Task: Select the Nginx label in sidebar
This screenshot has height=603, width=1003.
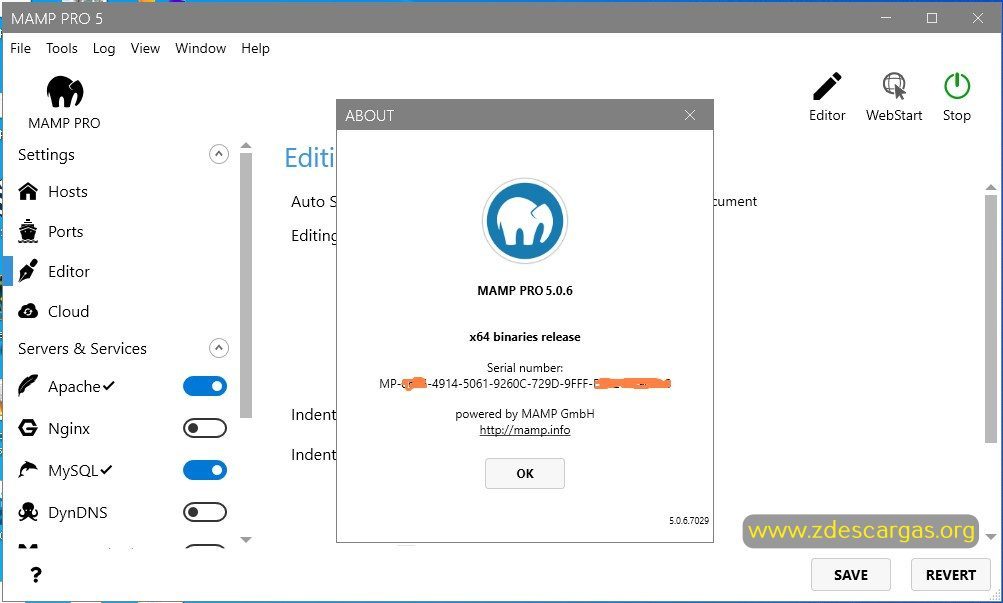Action: pyautogui.click(x=69, y=428)
